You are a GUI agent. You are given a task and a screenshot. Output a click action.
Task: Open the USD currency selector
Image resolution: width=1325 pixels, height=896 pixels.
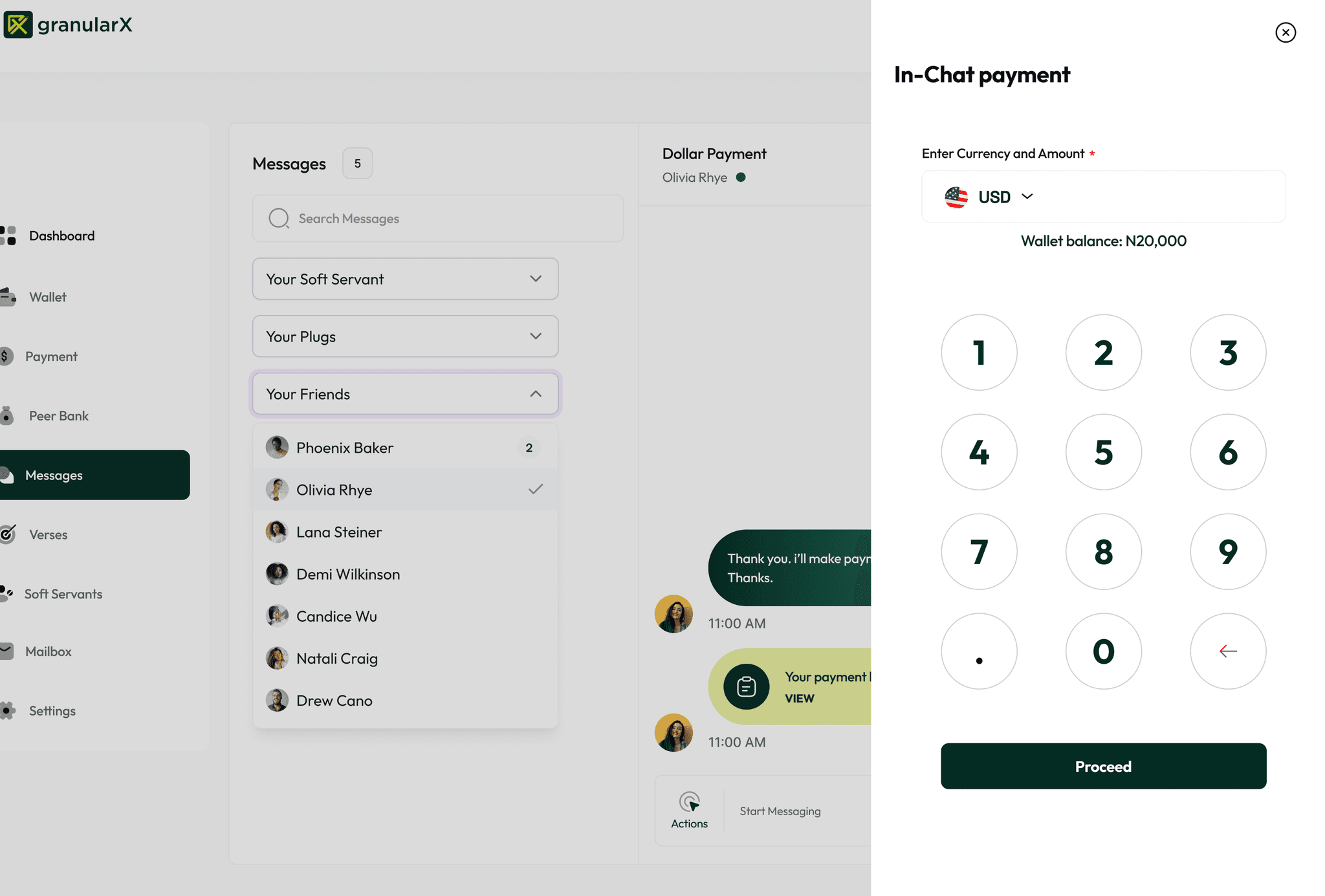(x=989, y=197)
